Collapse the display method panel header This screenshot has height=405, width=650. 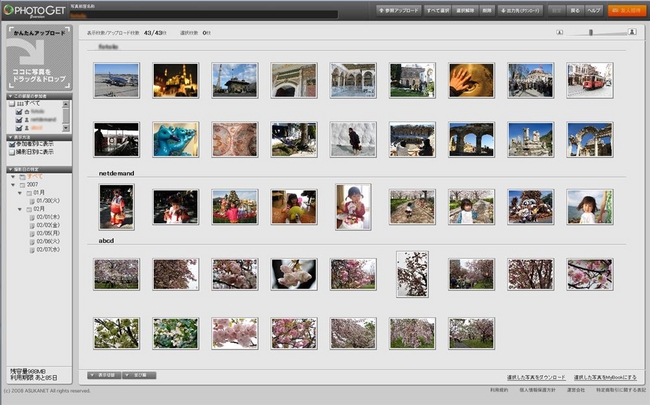[x=39, y=137]
